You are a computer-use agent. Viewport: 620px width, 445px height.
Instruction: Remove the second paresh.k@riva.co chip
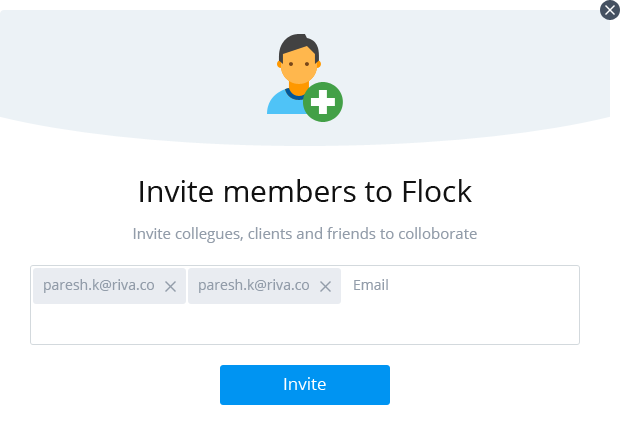click(325, 286)
